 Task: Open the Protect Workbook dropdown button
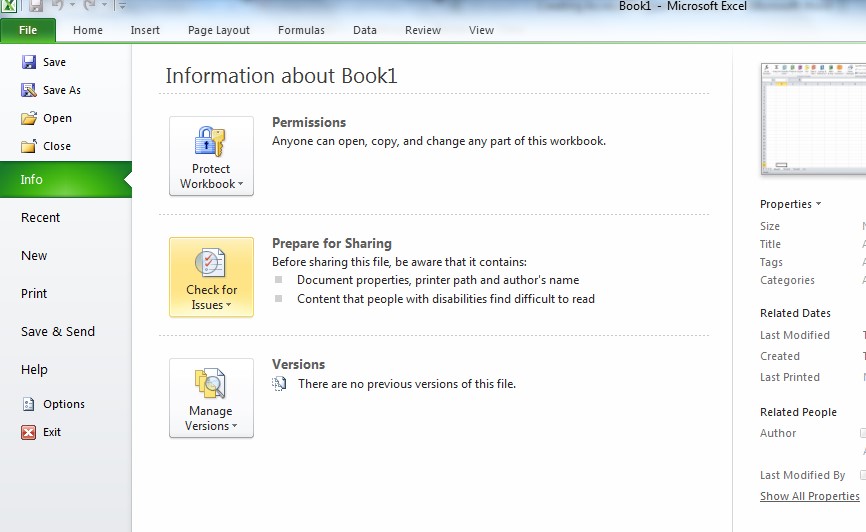click(212, 156)
